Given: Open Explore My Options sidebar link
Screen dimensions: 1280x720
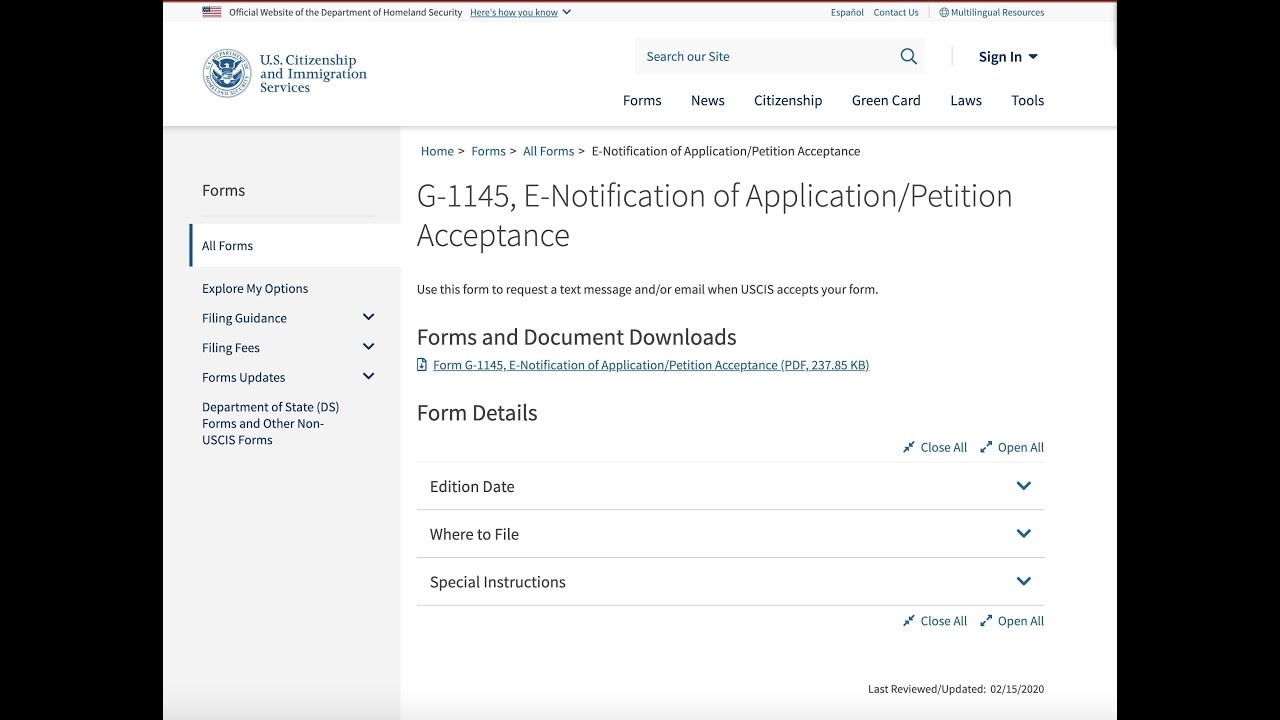Looking at the screenshot, I should tap(255, 288).
